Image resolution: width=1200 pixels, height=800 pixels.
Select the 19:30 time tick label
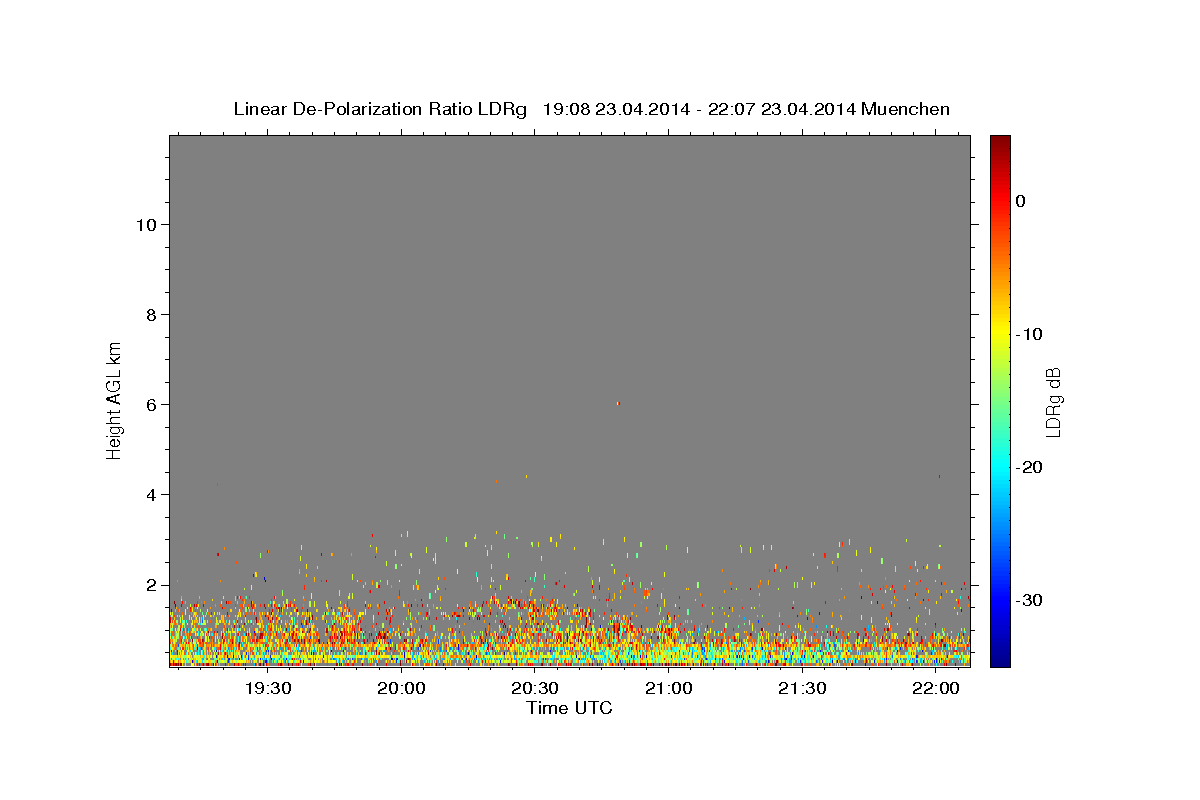[x=268, y=688]
